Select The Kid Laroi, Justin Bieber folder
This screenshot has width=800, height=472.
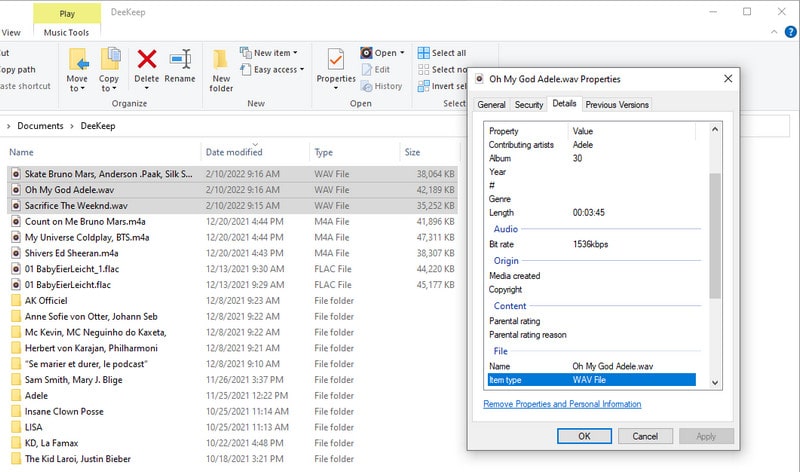tap(232, 459)
